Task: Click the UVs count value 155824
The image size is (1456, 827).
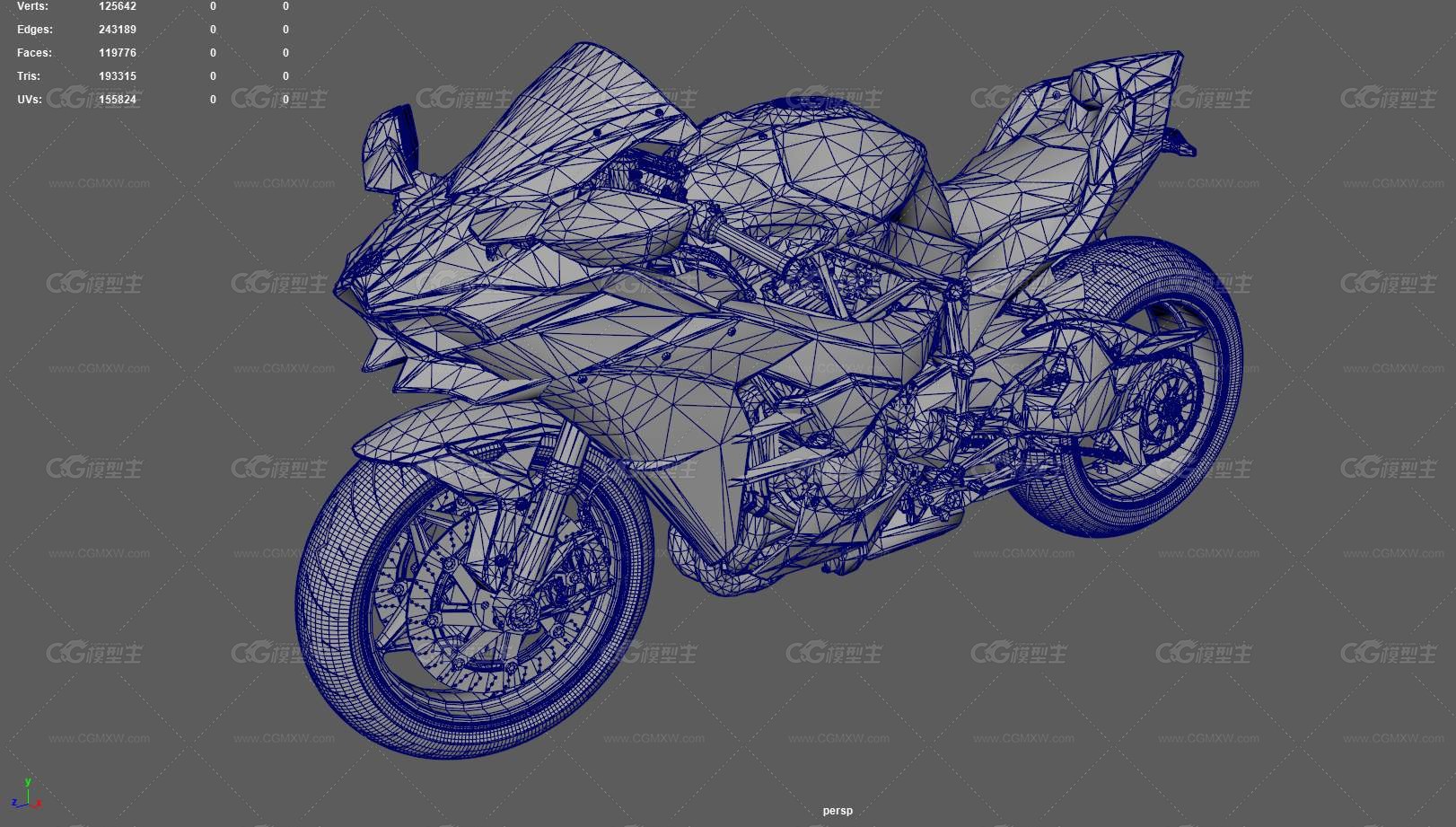Action: [x=118, y=100]
